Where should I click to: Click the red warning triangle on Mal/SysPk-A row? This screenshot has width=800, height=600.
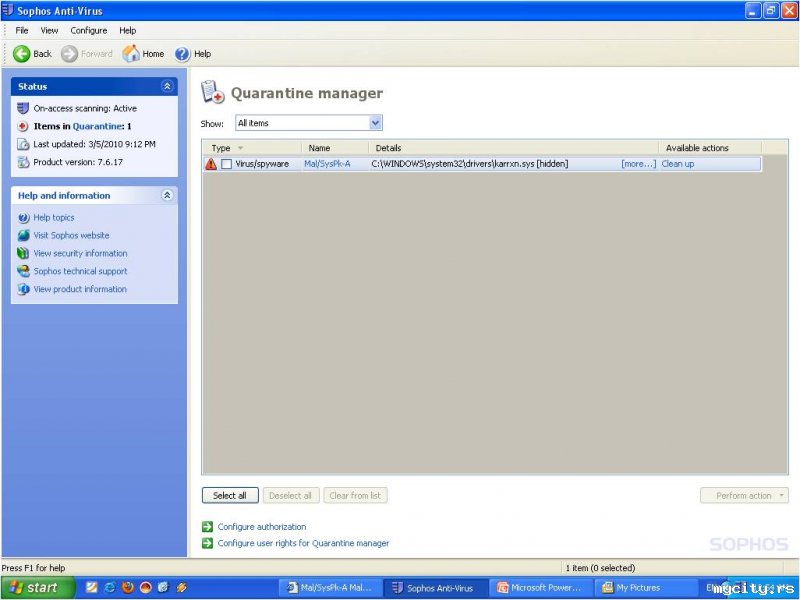click(x=211, y=164)
